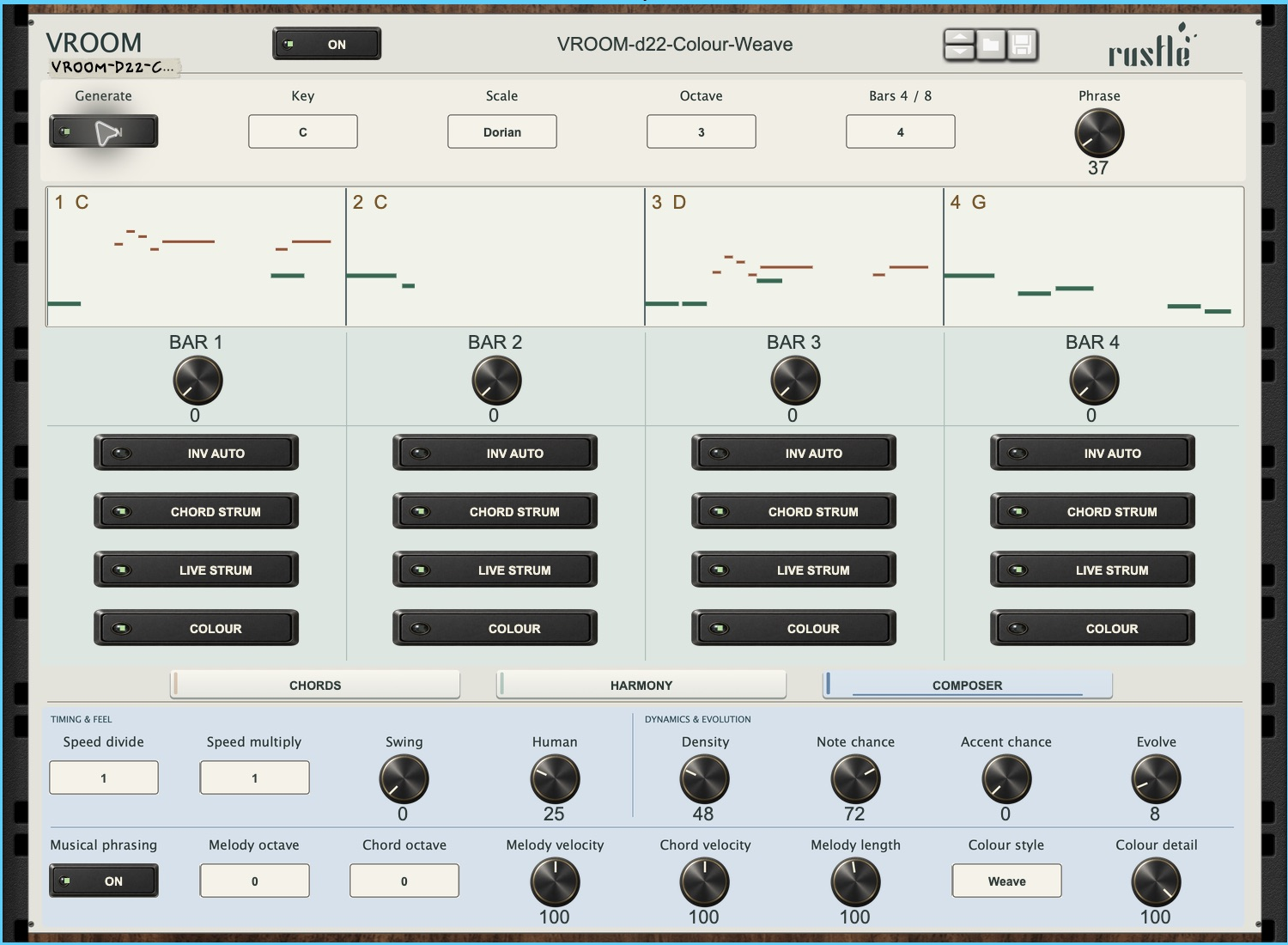Click the Colour detail knob

tap(1157, 882)
